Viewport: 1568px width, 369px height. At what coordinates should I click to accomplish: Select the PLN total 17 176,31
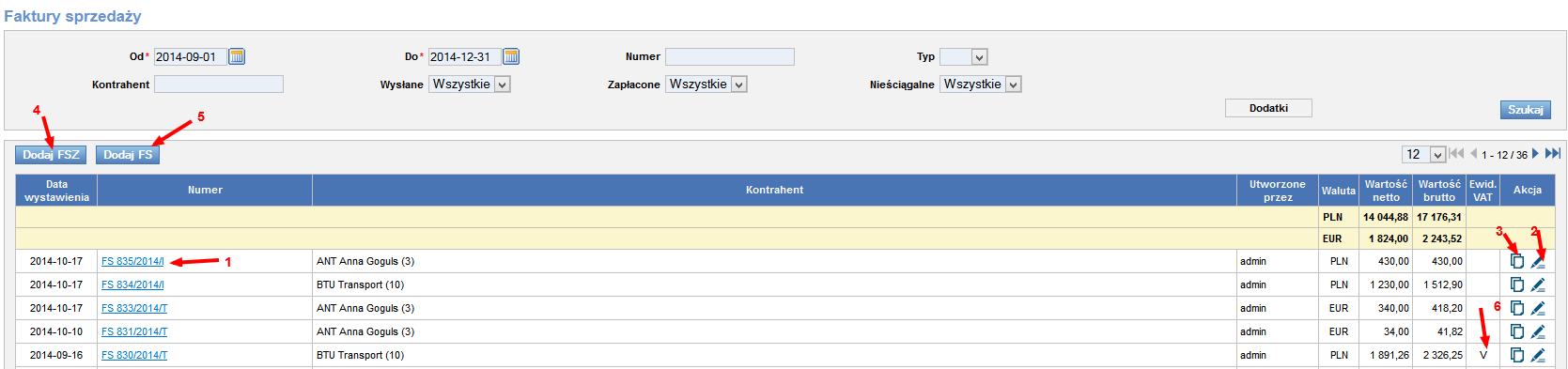(1439, 217)
